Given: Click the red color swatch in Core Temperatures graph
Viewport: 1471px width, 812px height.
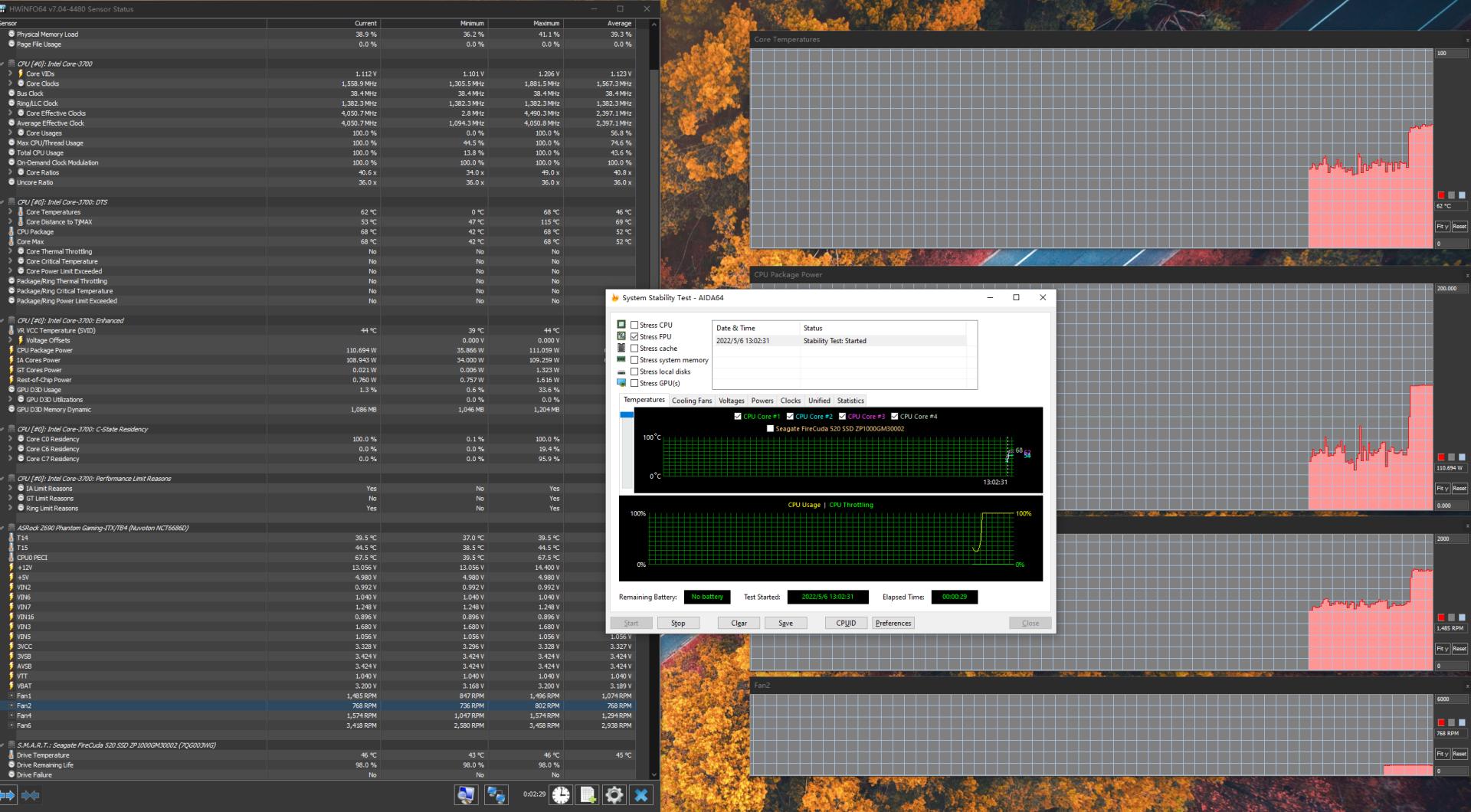Looking at the screenshot, I should (x=1440, y=195).
